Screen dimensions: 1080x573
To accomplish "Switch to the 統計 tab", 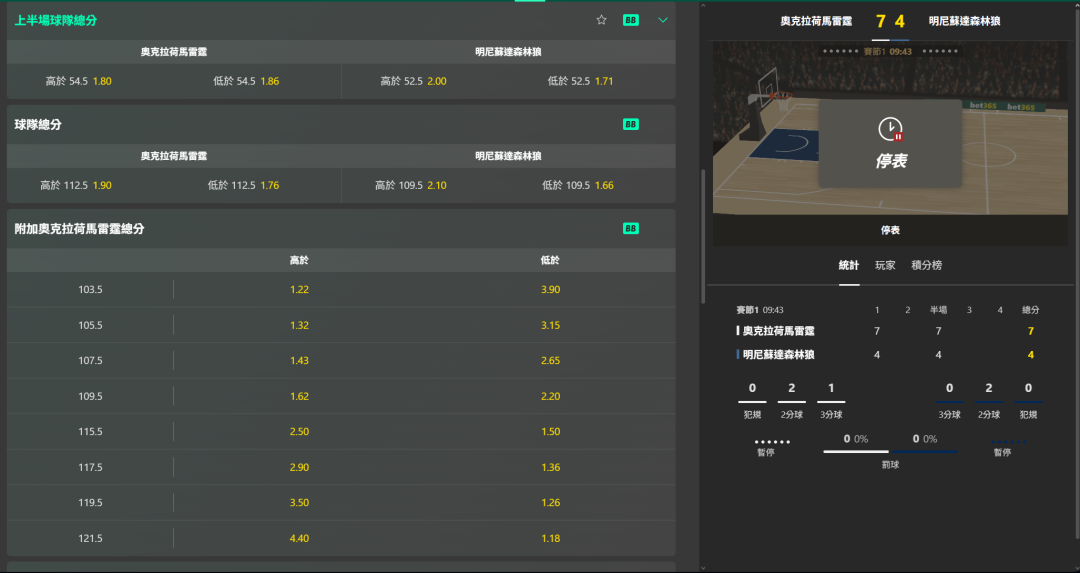I will (x=849, y=265).
